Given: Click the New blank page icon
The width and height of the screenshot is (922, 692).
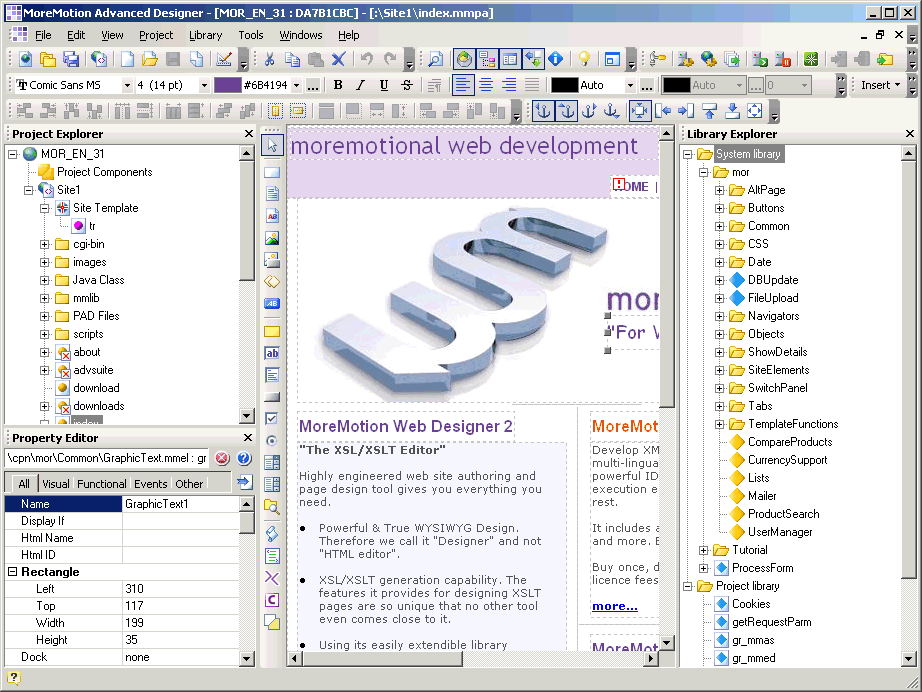Looking at the screenshot, I should click(127, 59).
